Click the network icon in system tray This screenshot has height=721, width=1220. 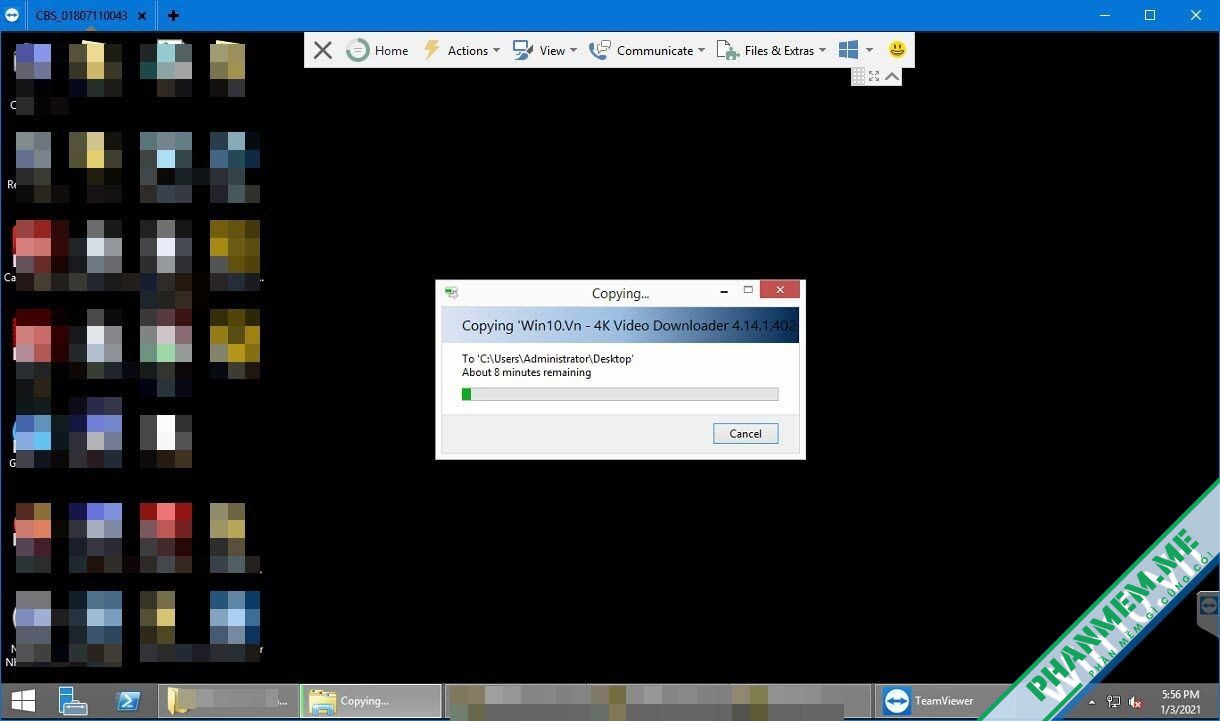[1114, 701]
